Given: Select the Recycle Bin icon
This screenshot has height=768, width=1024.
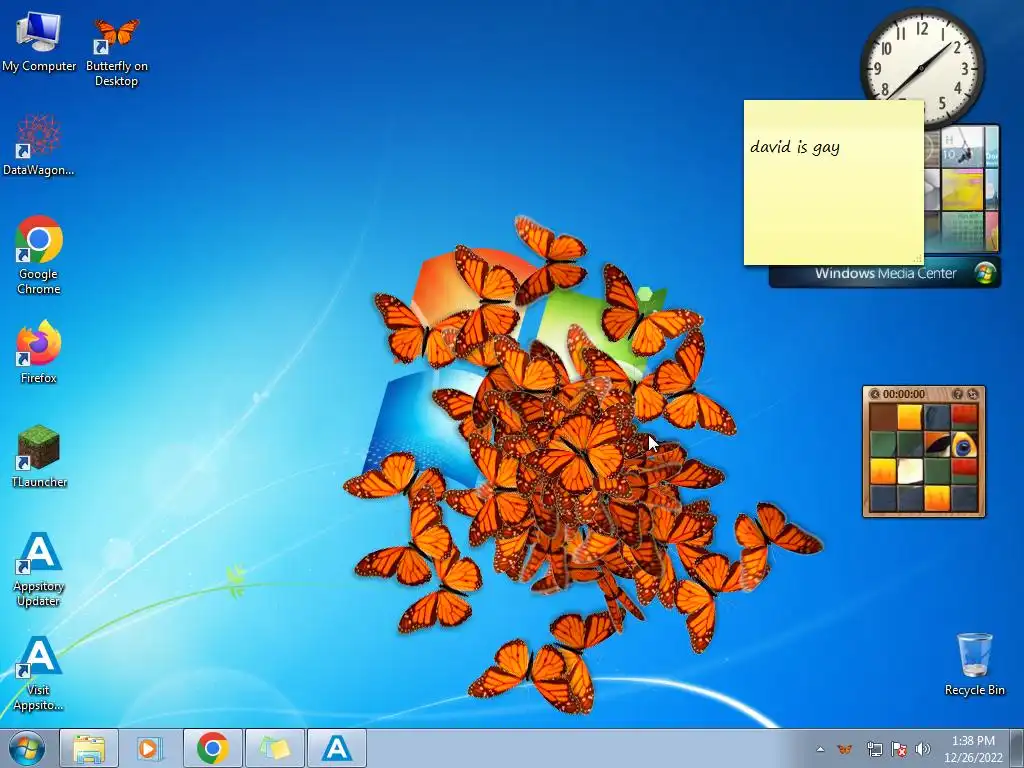Looking at the screenshot, I should point(974,664).
